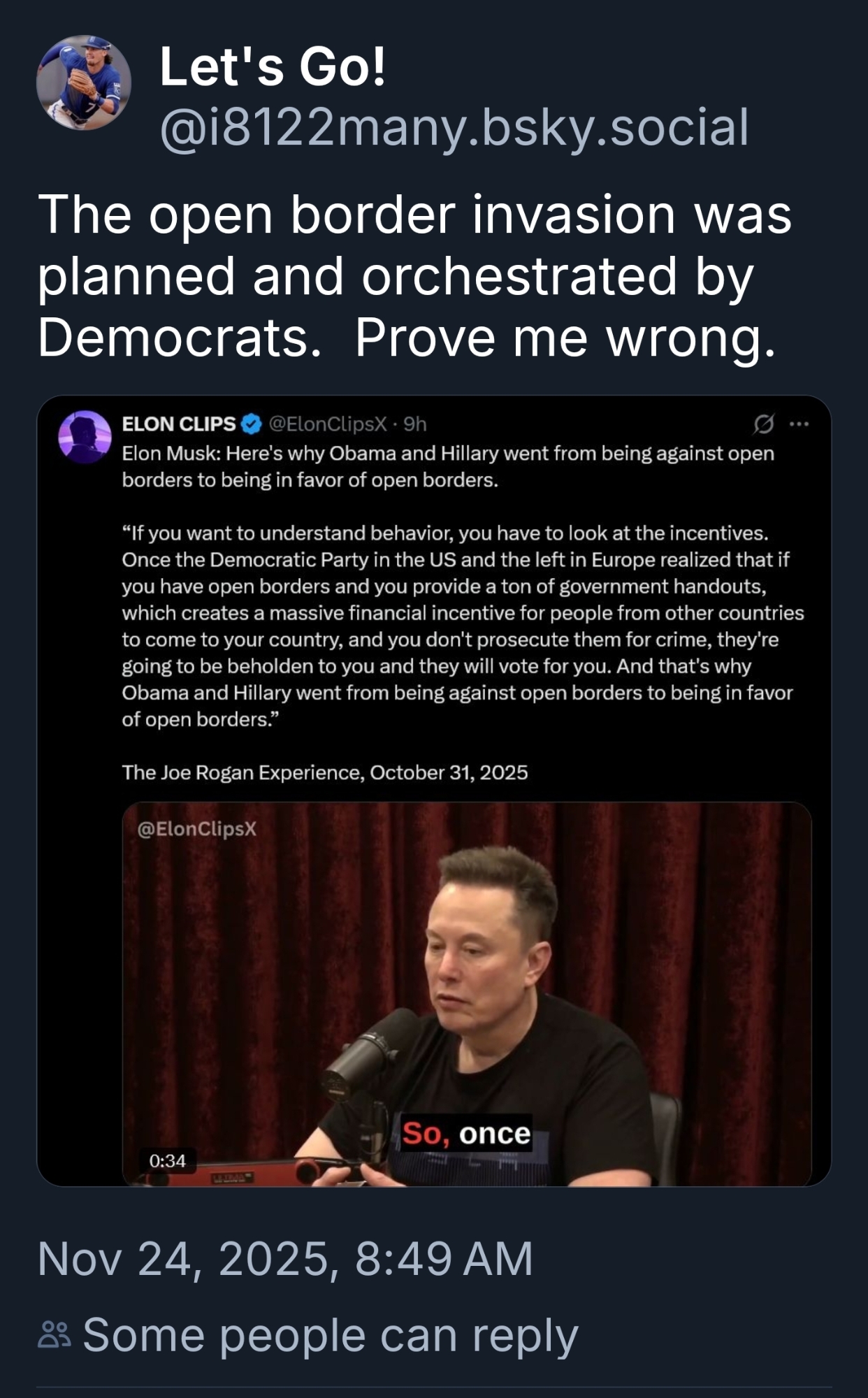Select the post text about open border invasion

(x=414, y=275)
